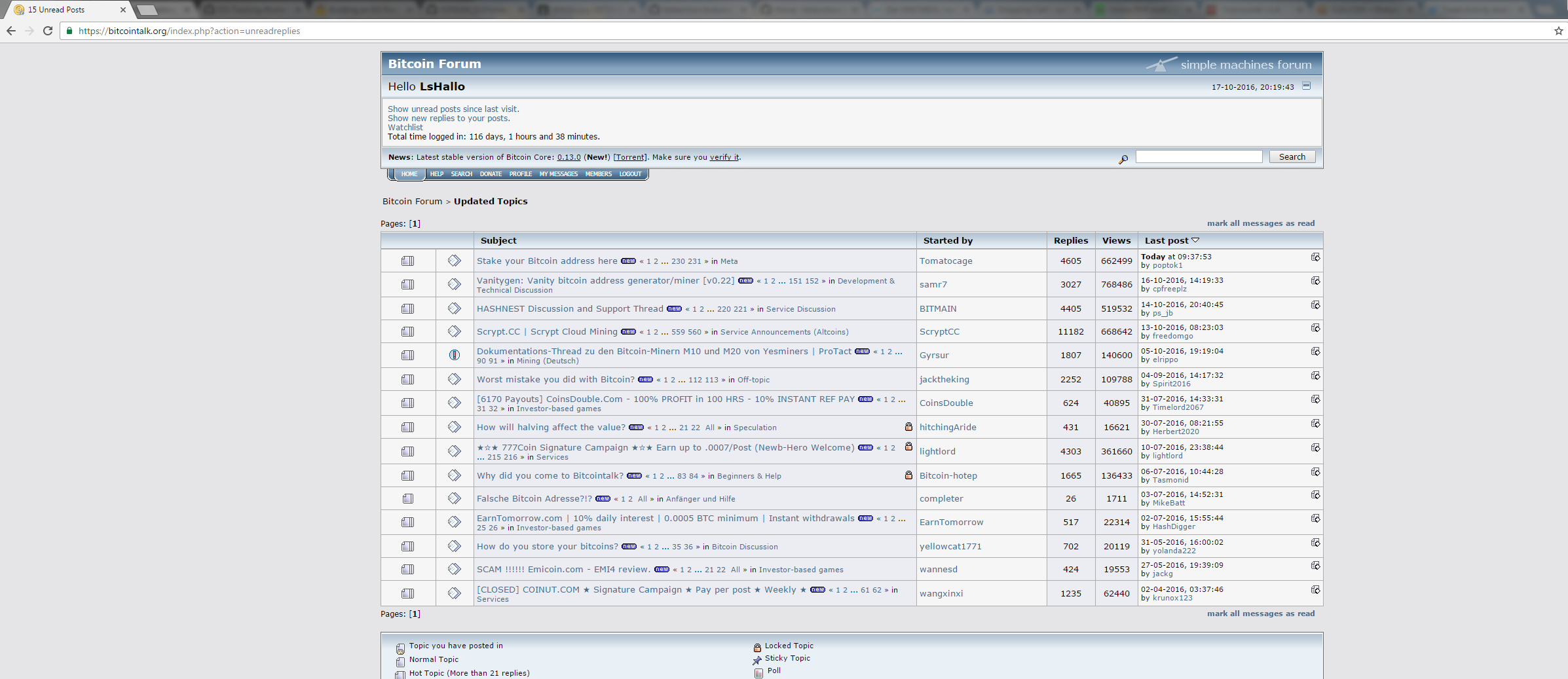Open Show new replies to your posts
Screen dimensions: 1568x679
pyautogui.click(x=449, y=119)
